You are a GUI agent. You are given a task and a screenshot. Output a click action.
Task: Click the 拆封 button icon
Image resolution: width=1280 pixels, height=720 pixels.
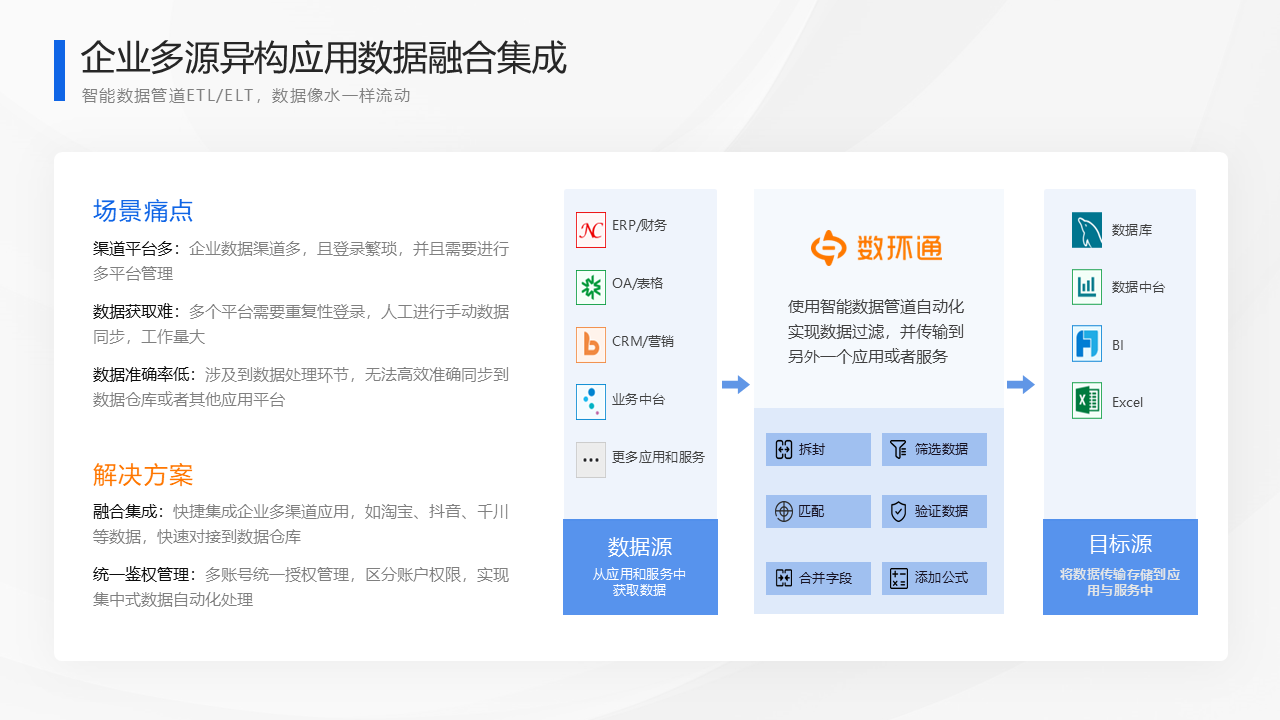pyautogui.click(x=784, y=450)
